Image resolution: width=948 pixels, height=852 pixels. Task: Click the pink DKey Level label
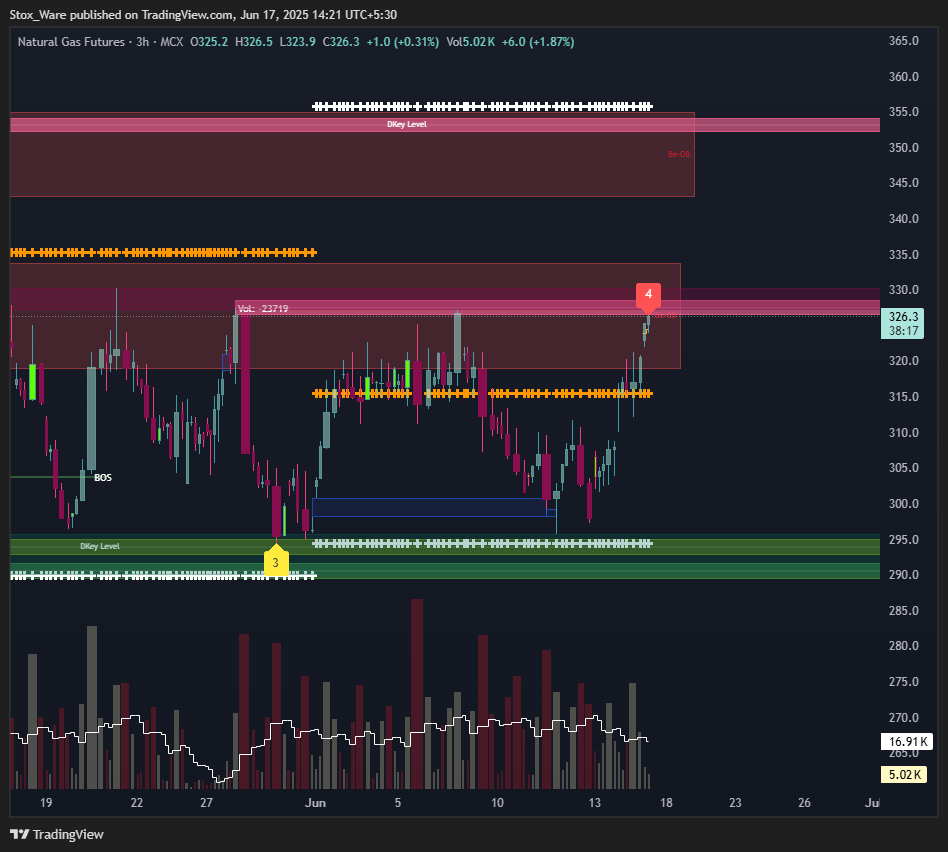pyautogui.click(x=407, y=124)
